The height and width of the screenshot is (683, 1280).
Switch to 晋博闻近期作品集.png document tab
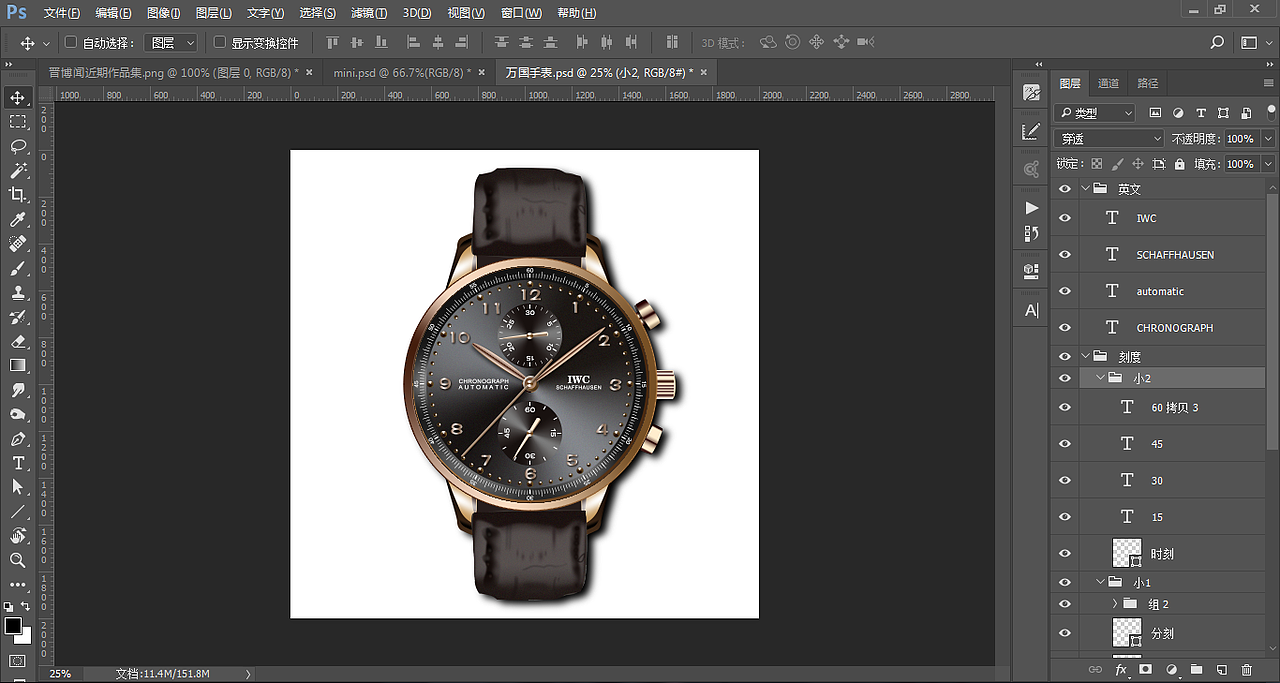coord(175,73)
